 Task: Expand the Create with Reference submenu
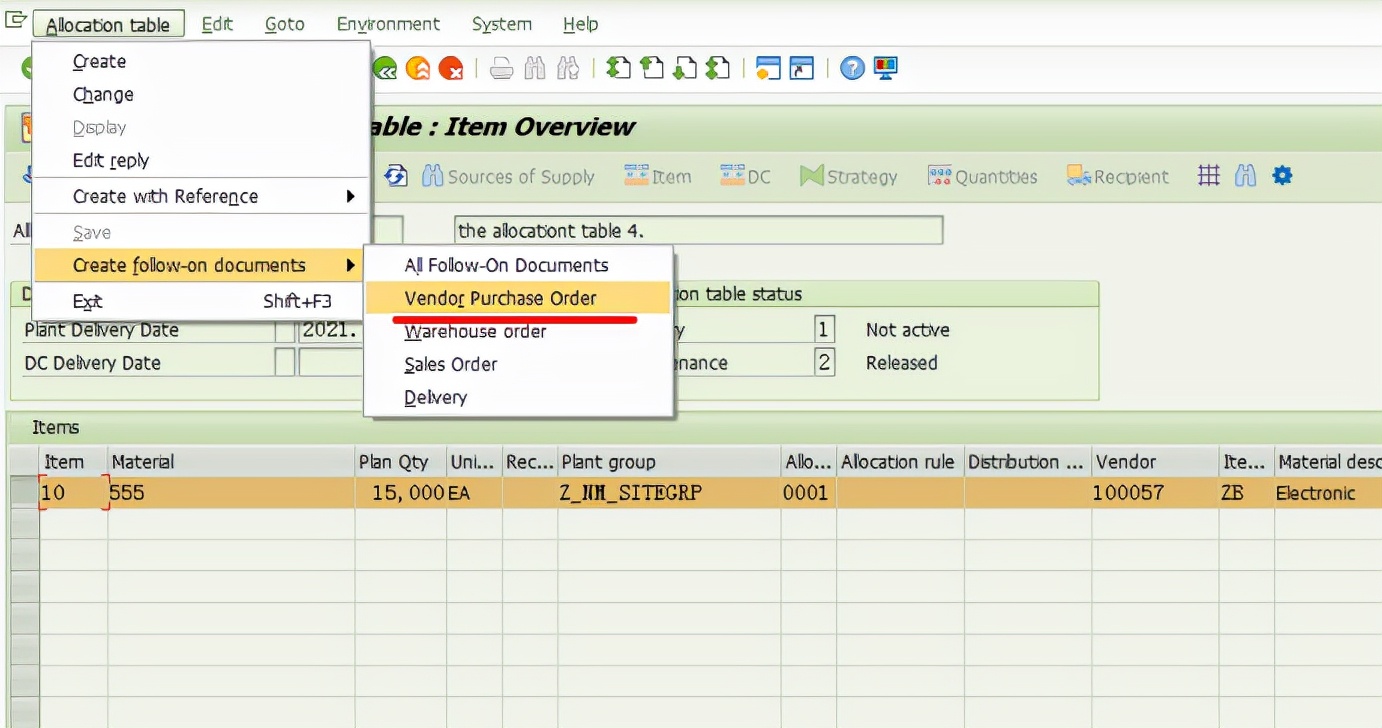(201, 196)
